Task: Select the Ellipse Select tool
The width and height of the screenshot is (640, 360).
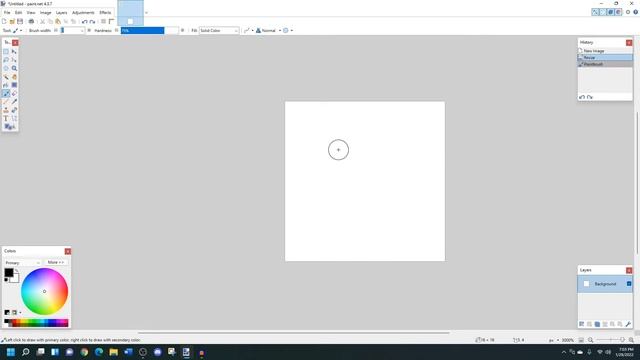Action: click(x=6, y=68)
